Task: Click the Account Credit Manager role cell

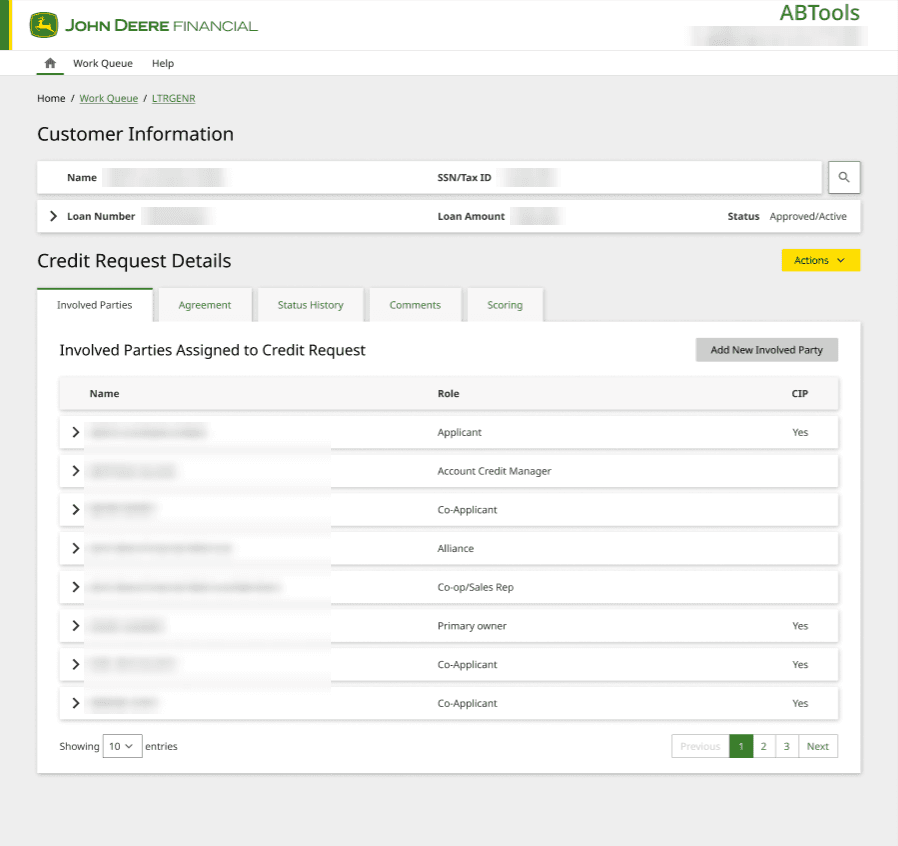Action: [x=494, y=471]
